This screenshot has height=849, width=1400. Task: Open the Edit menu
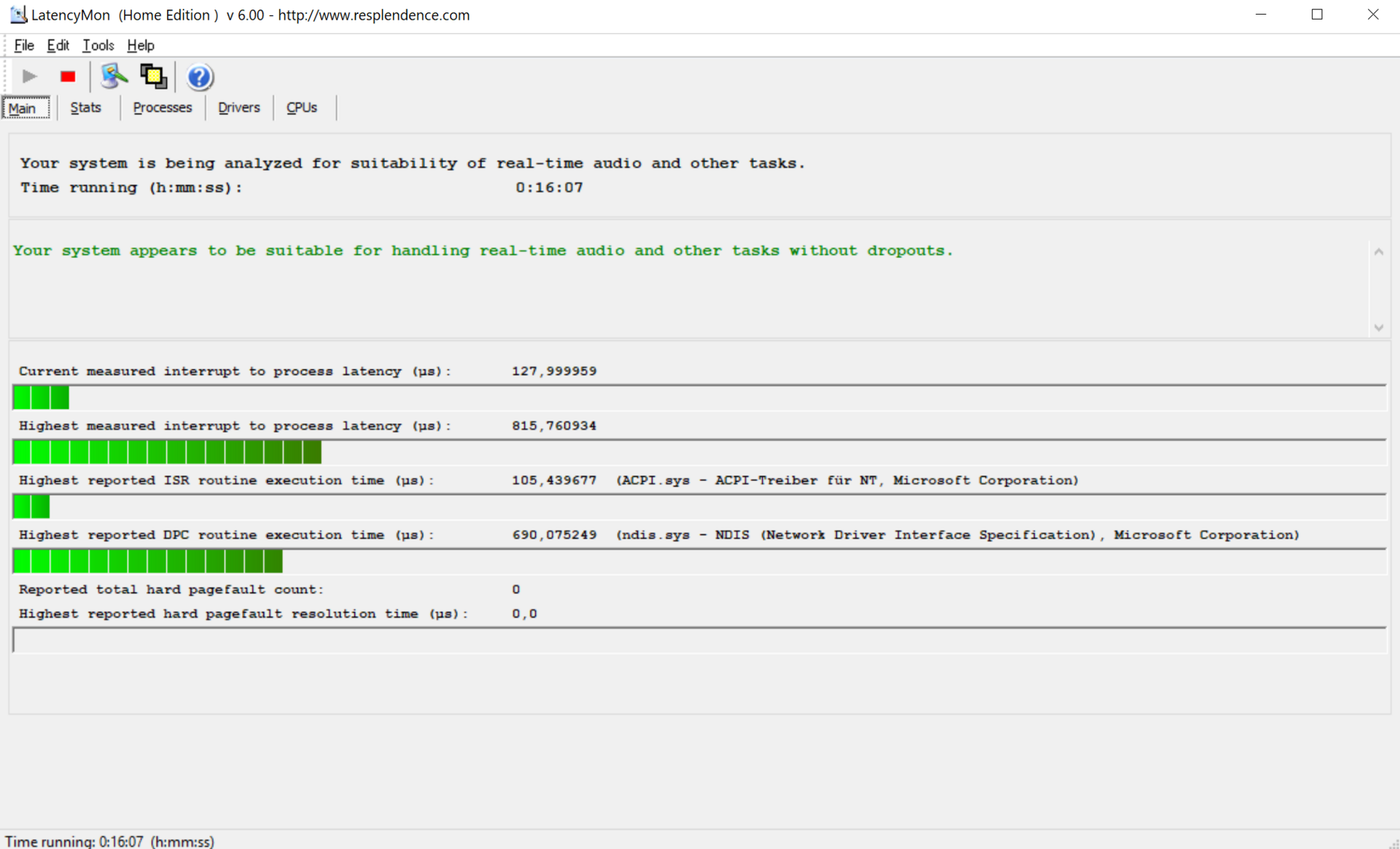tap(58, 45)
